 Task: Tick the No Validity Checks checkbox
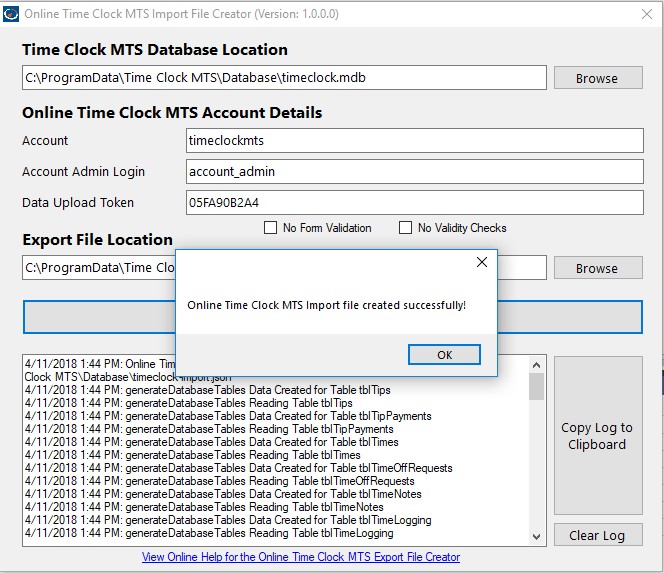405,227
